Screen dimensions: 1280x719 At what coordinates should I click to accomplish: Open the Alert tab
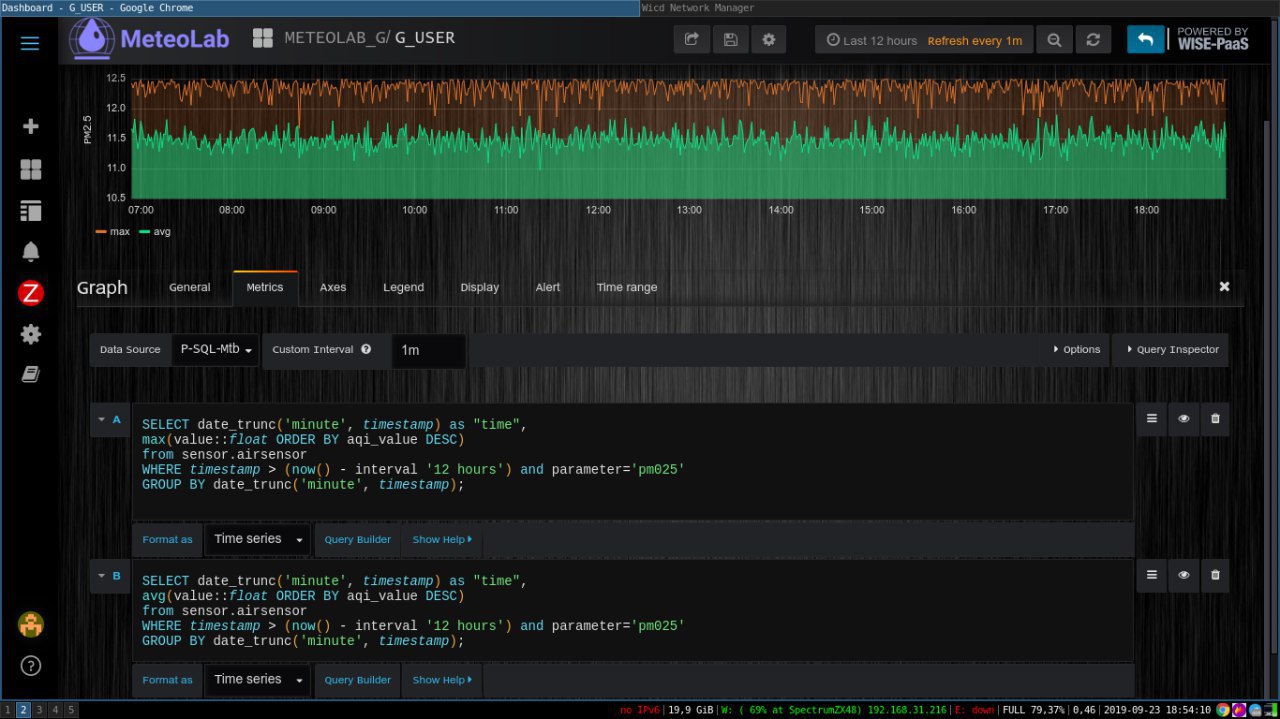tap(547, 287)
